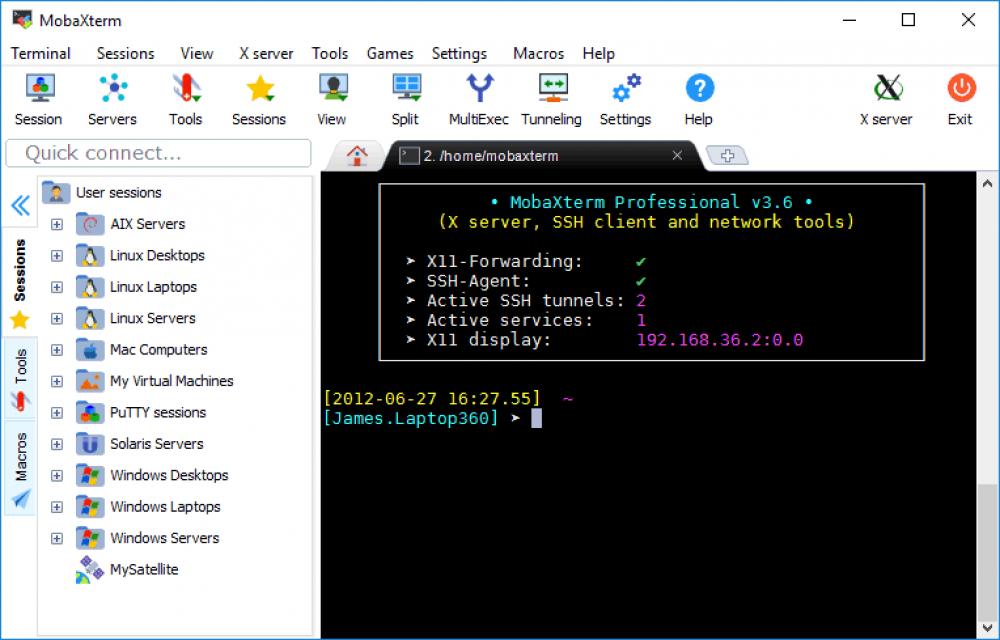The width and height of the screenshot is (1000, 640).
Task: Expand the Windows Desktops tree node
Action: click(x=57, y=475)
